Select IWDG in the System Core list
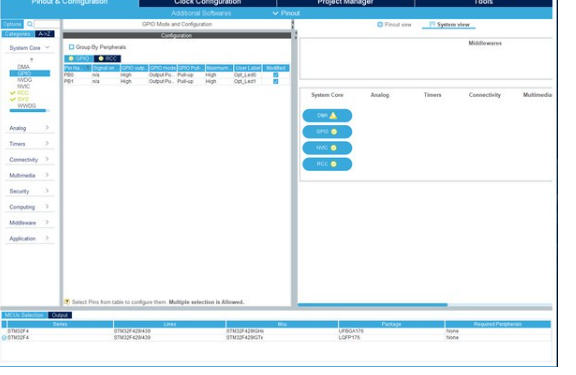The height and width of the screenshot is (375, 576). pyautogui.click(x=24, y=80)
